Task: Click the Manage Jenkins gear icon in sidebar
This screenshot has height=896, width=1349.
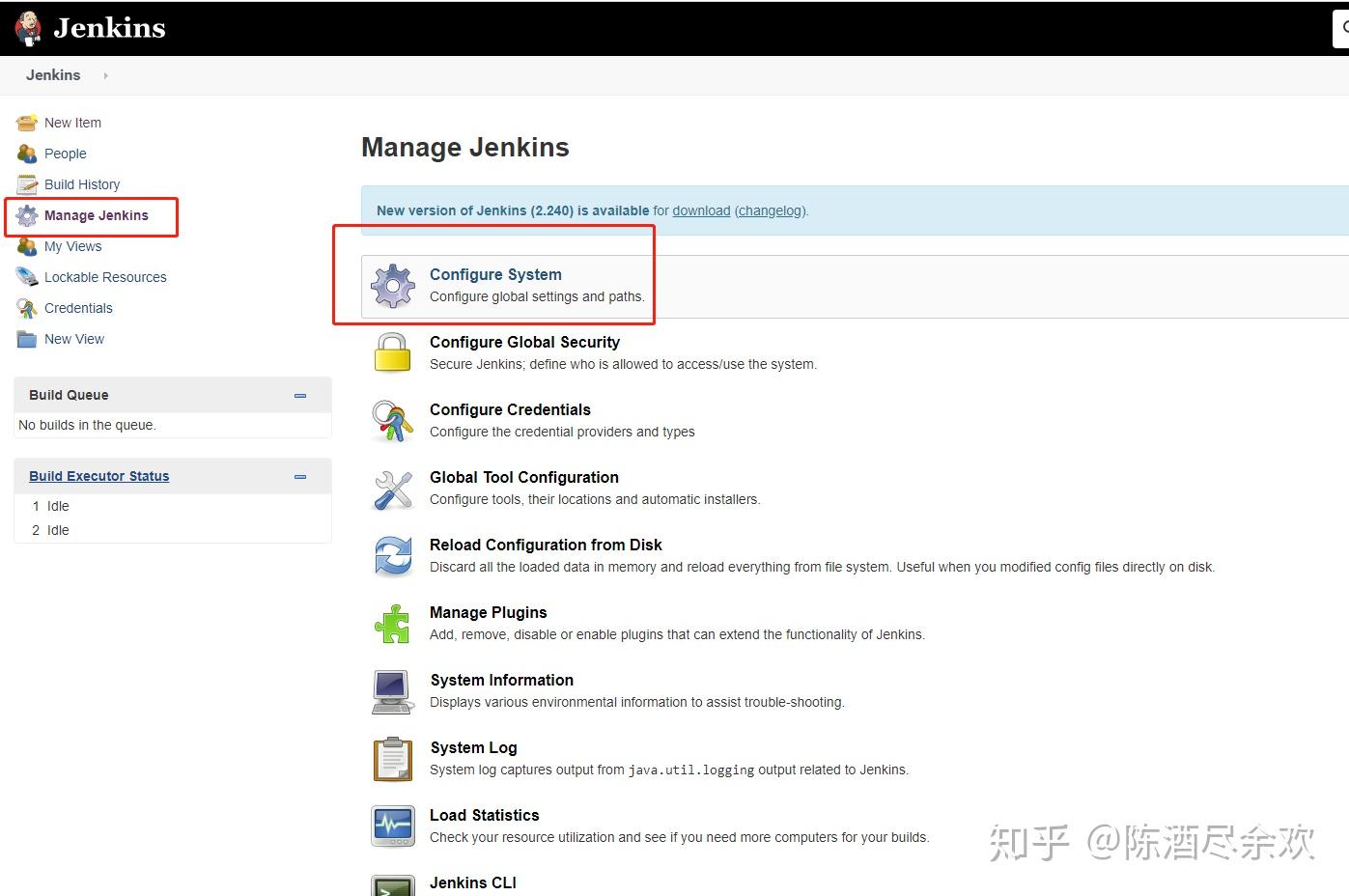Action: 27,215
